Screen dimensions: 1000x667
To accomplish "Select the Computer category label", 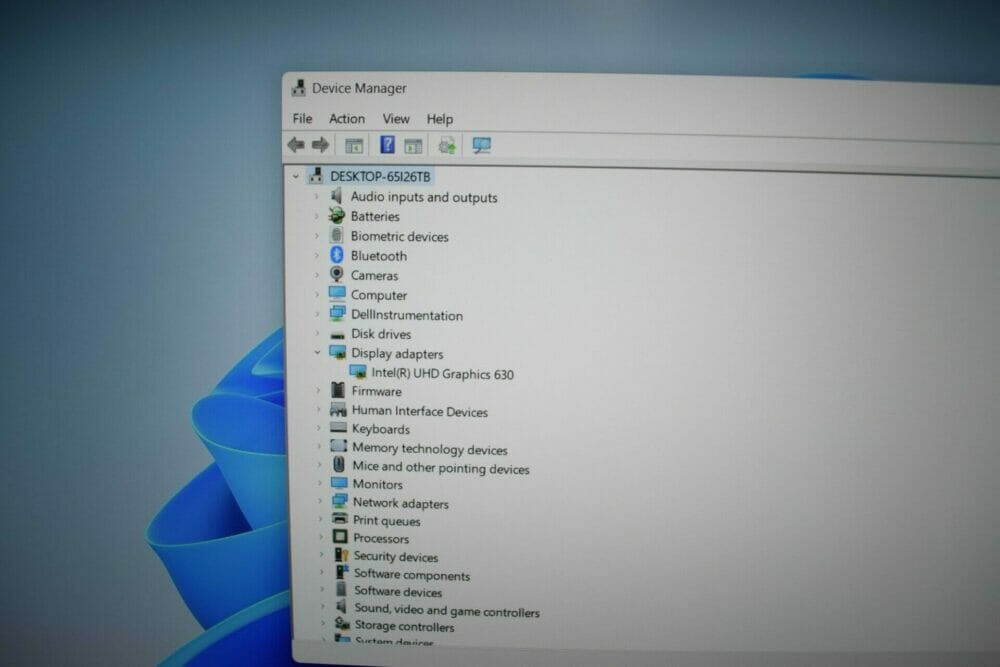I will point(379,295).
